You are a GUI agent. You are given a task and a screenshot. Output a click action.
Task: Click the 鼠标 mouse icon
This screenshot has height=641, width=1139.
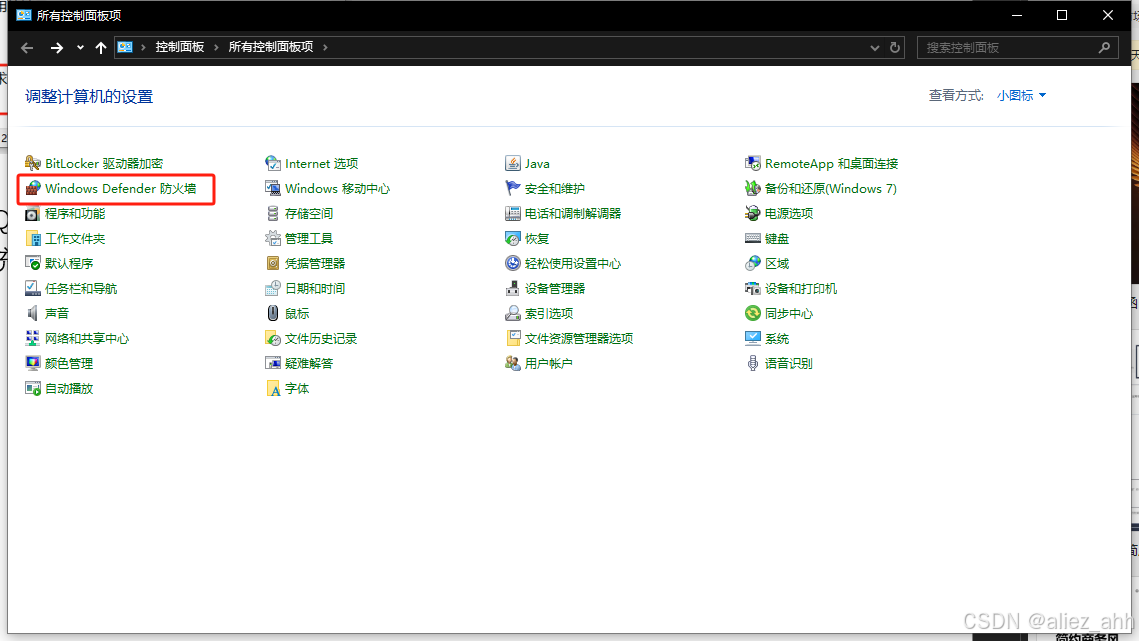(272, 313)
